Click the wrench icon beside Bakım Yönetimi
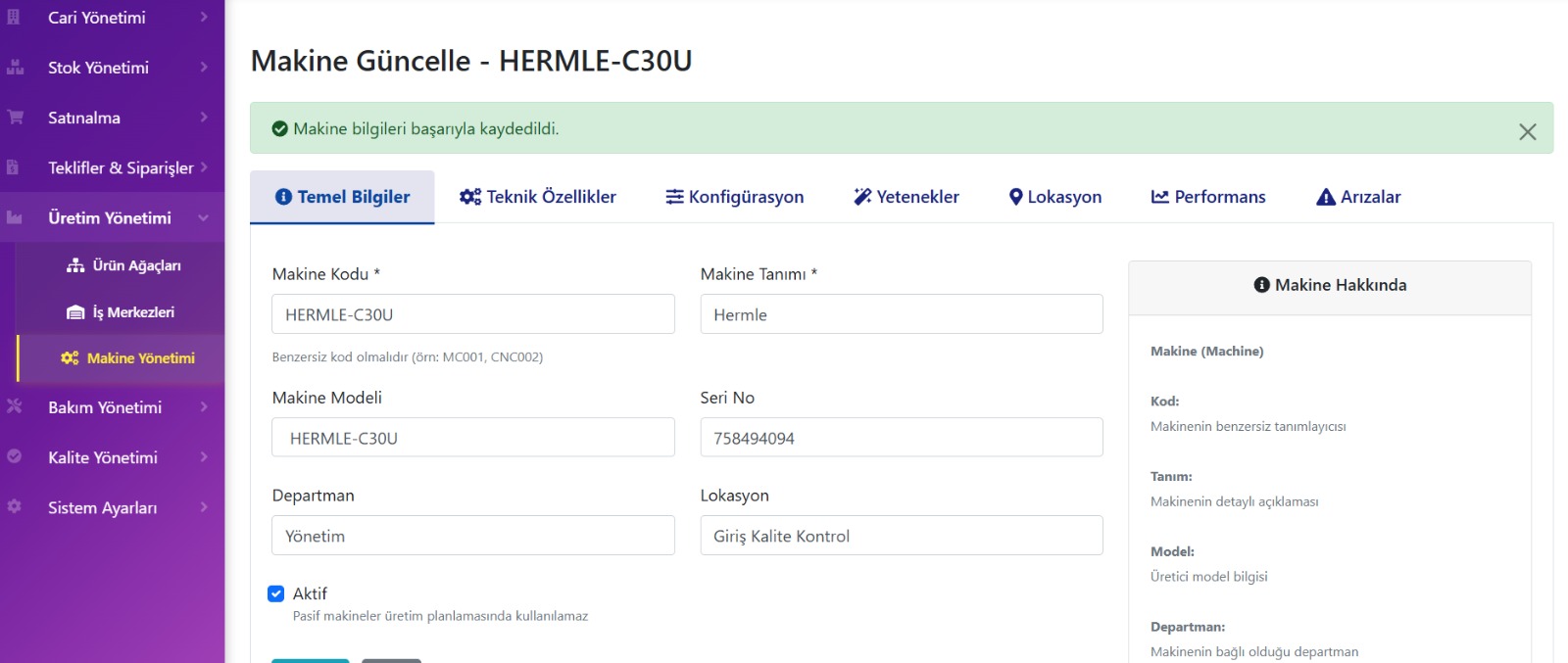Image resolution: width=1568 pixels, height=663 pixels. (15, 406)
